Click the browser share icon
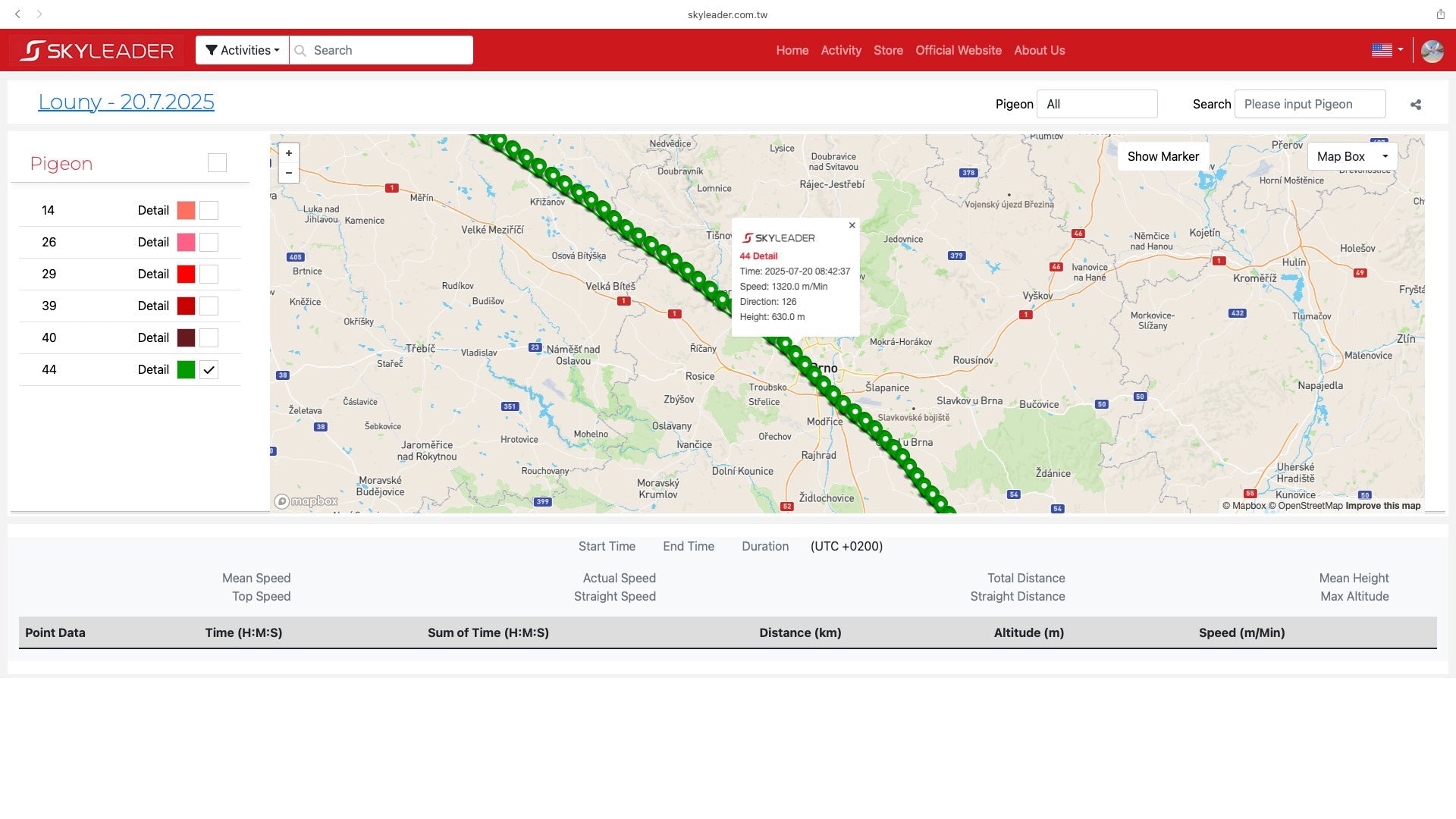Screen dimensions: 1456x819 (1440, 14)
